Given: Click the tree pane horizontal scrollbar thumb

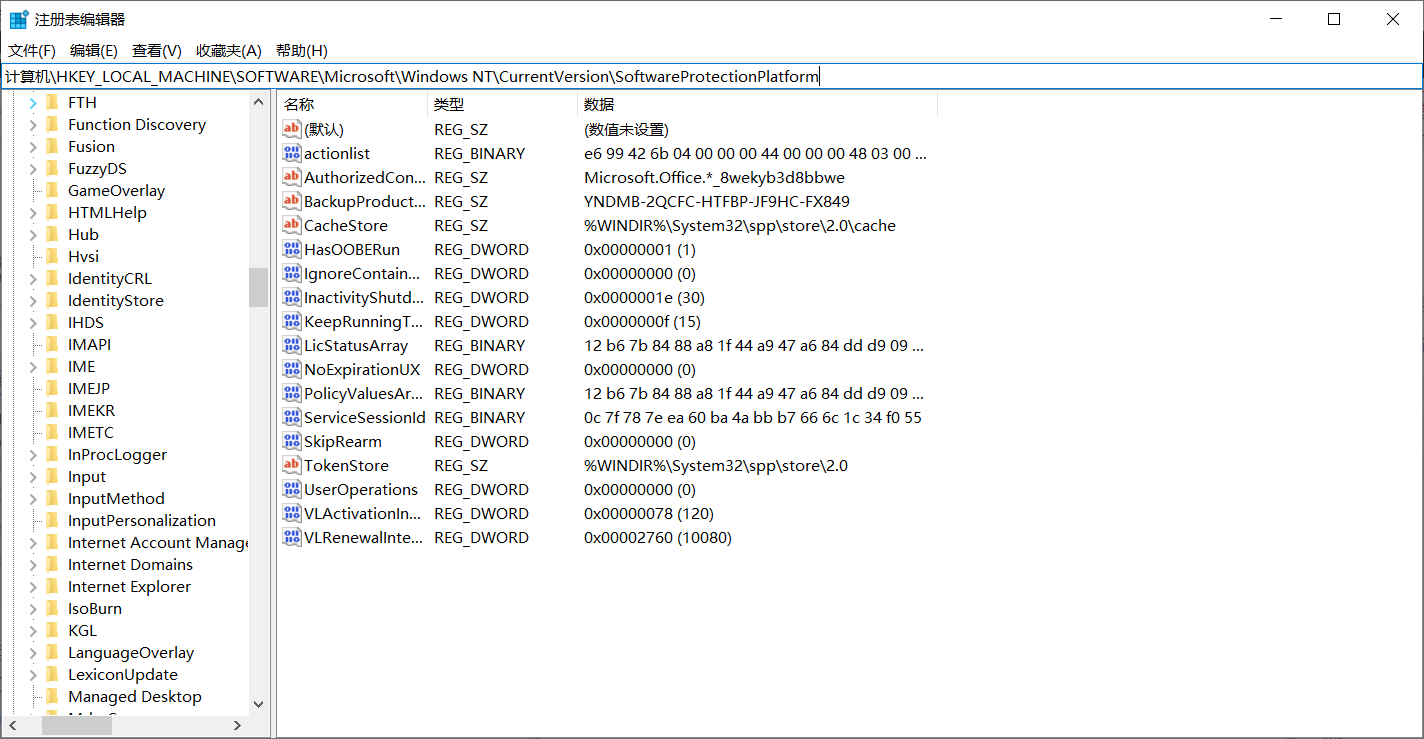Looking at the screenshot, I should coord(76,726).
